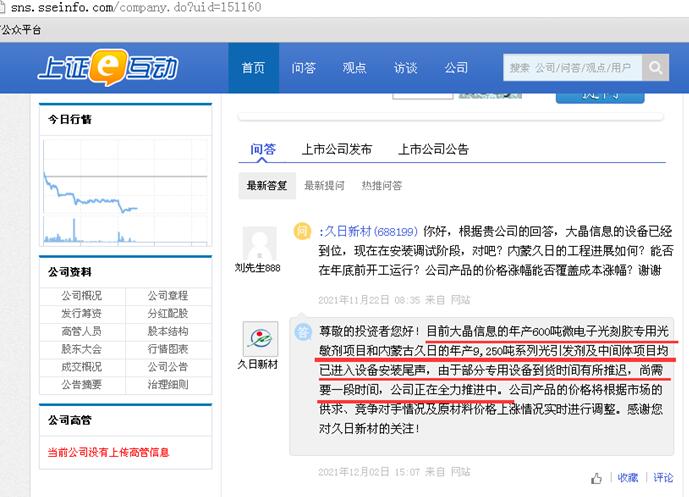Open 公司章程 link
The height and width of the screenshot is (497, 689).
(168, 296)
